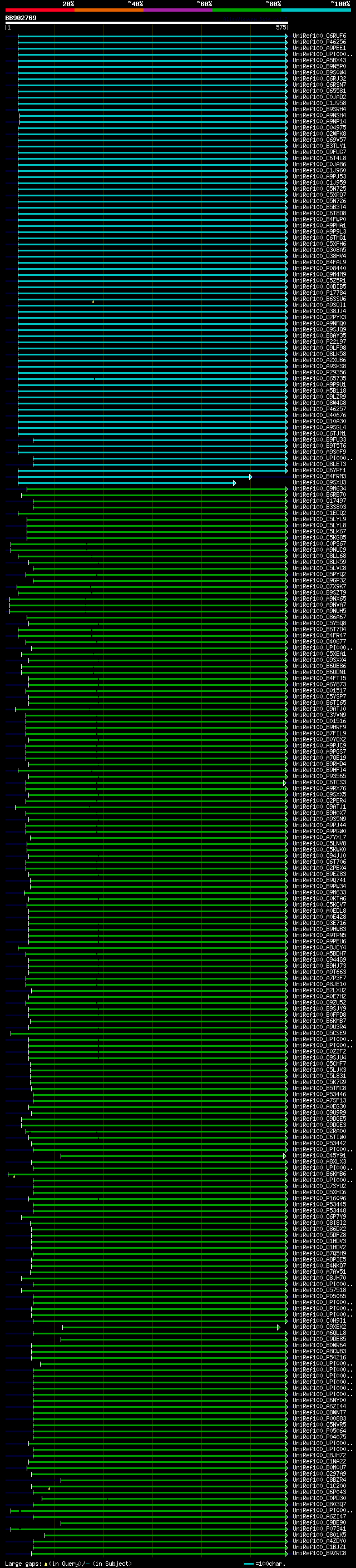Select the UniRef100_Q38JJ4 label
This screenshot has height=1568, width=356.
(x=319, y=311)
